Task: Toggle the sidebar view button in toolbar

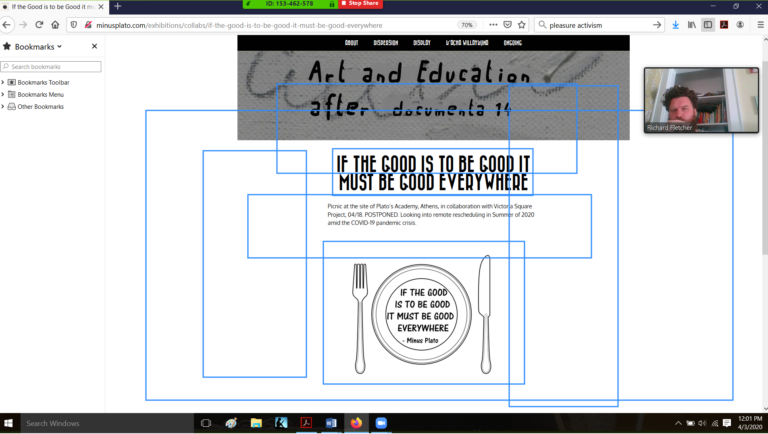Action: pos(708,24)
